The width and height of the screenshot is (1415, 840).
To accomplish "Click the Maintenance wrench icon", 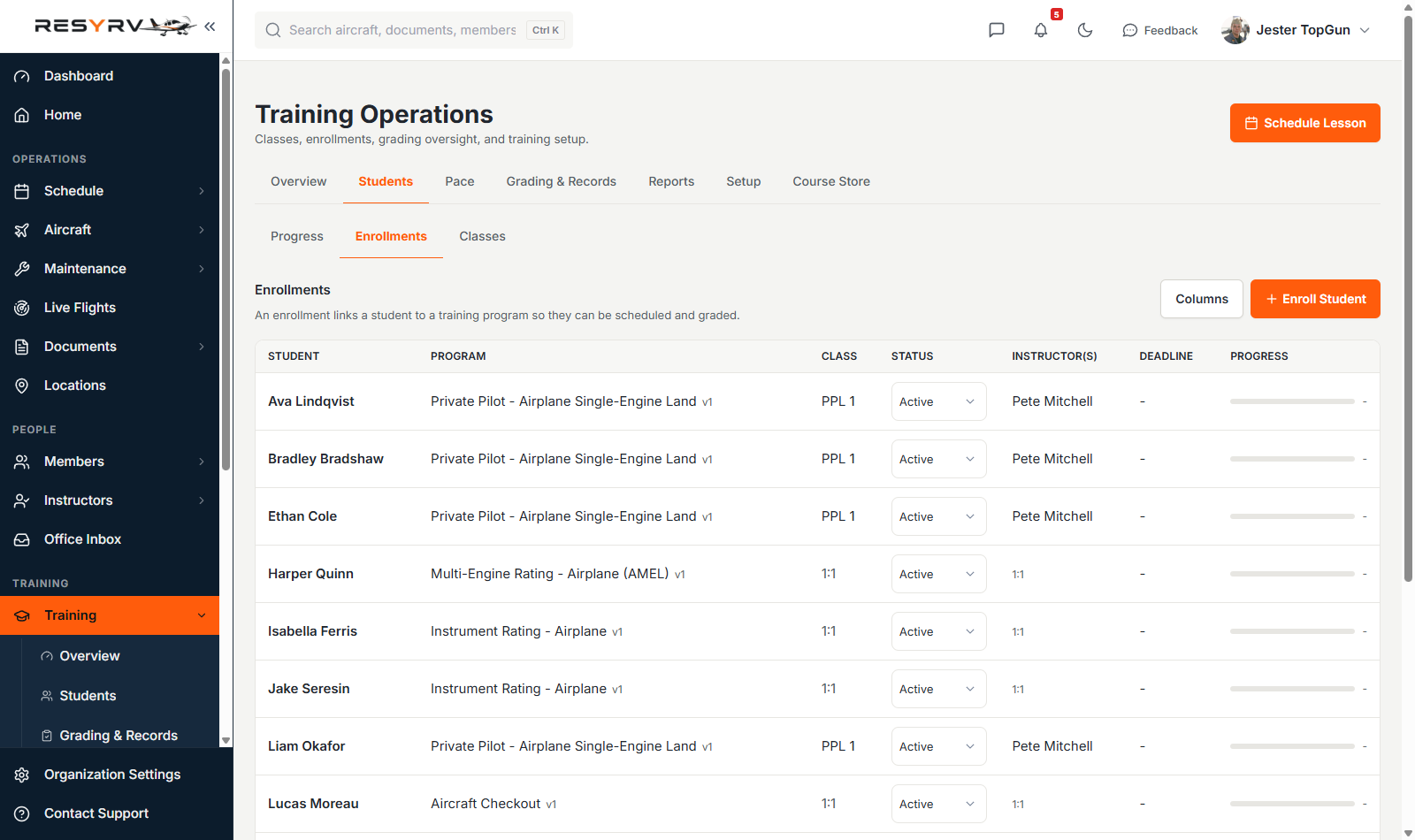I will 22,269.
